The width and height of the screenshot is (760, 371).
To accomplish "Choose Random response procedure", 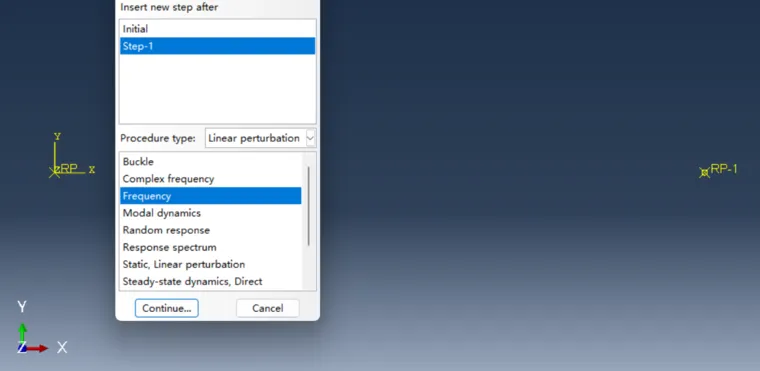I will pyautogui.click(x=211, y=230).
